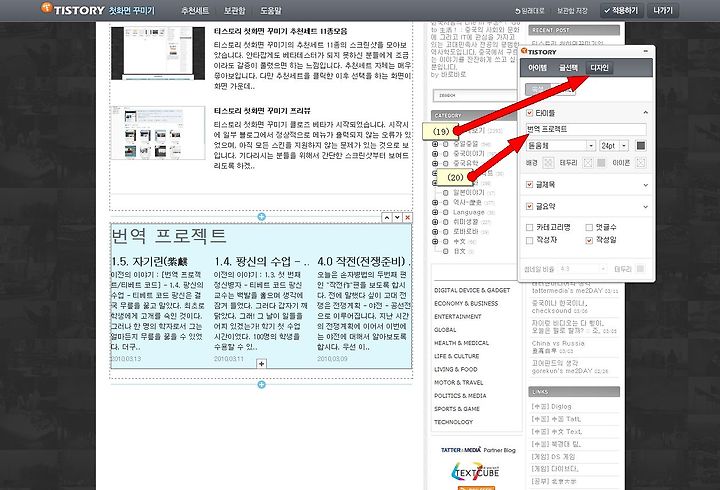Screen dimensions: 720x490
Task: Pick the thumbnail 테두리 color swatch
Action: pyautogui.click(x=640, y=269)
